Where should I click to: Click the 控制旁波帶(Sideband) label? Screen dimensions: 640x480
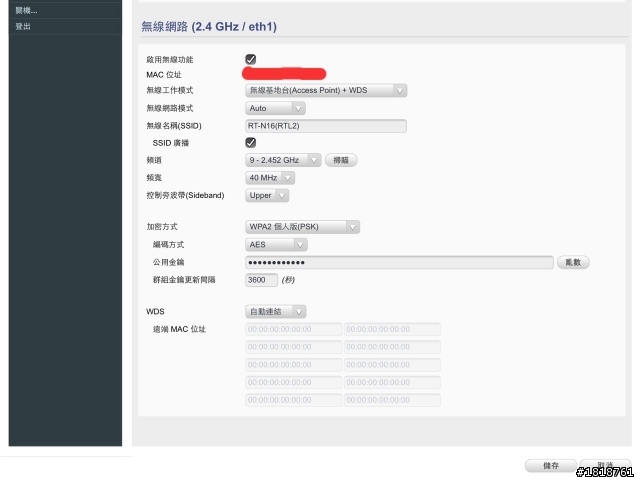click(x=185, y=196)
